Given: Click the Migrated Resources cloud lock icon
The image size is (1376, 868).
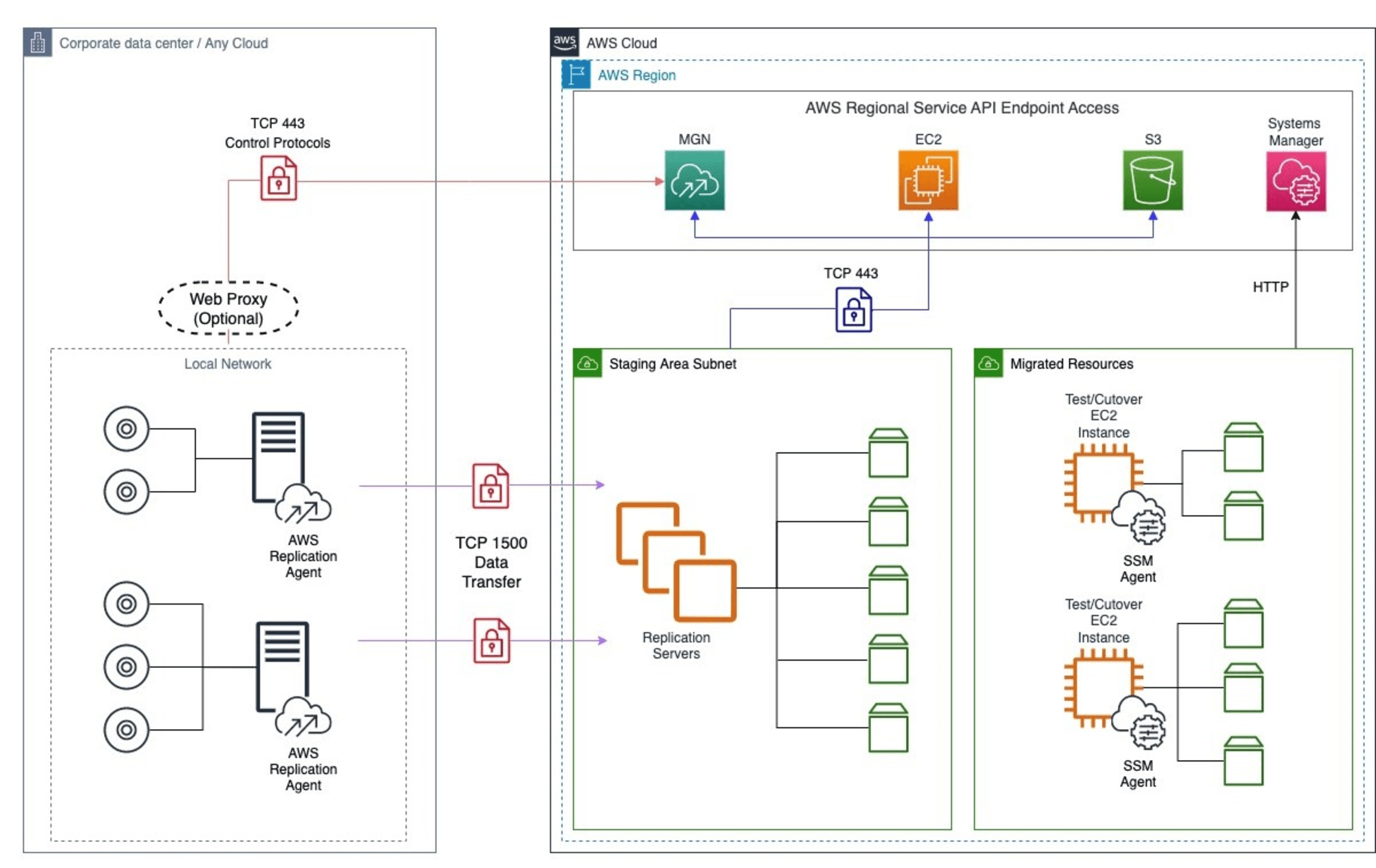Looking at the screenshot, I should [x=989, y=363].
